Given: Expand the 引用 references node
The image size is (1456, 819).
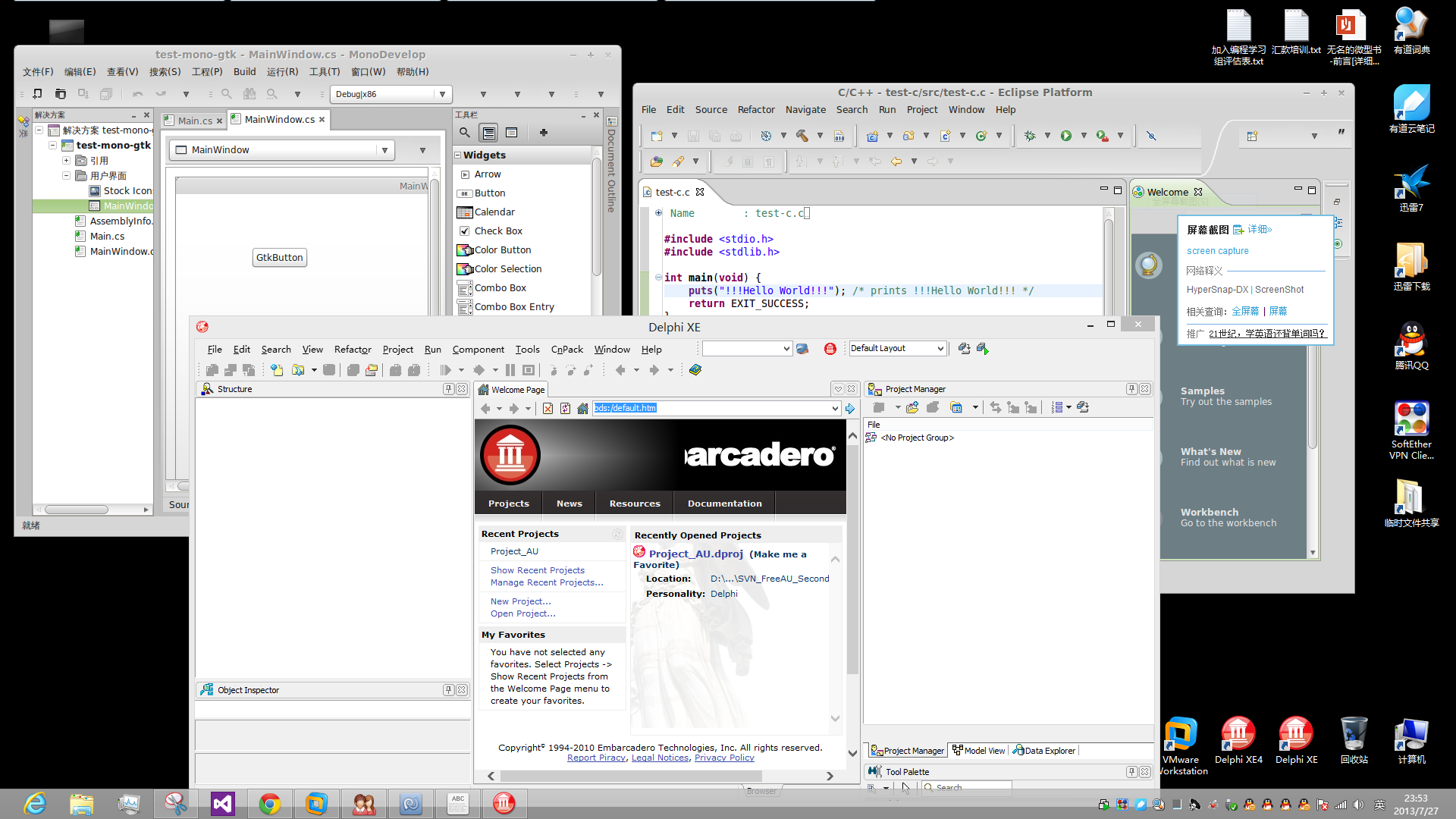Looking at the screenshot, I should [66, 161].
